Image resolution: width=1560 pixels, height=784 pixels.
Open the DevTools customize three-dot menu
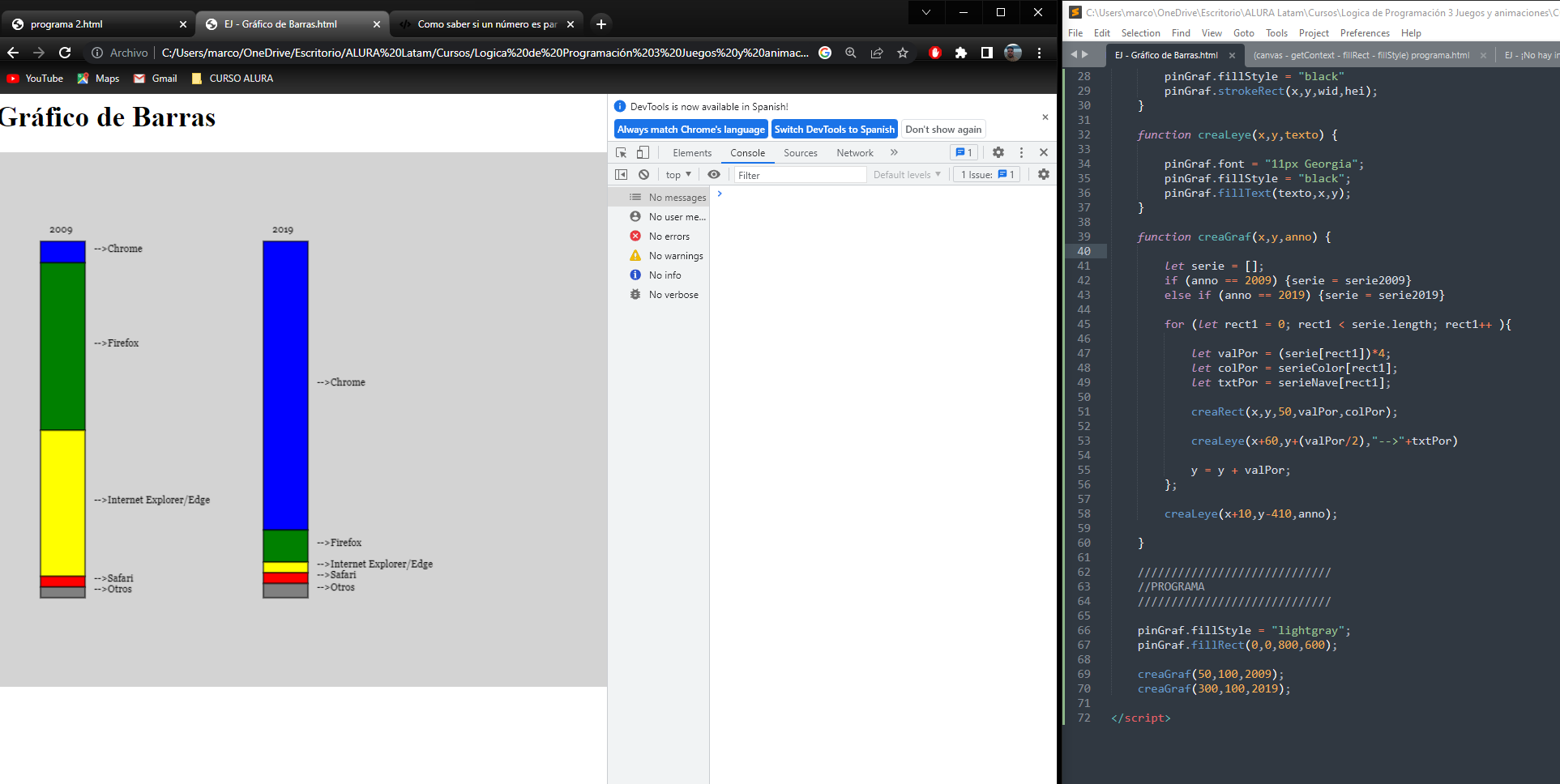pyautogui.click(x=1021, y=152)
